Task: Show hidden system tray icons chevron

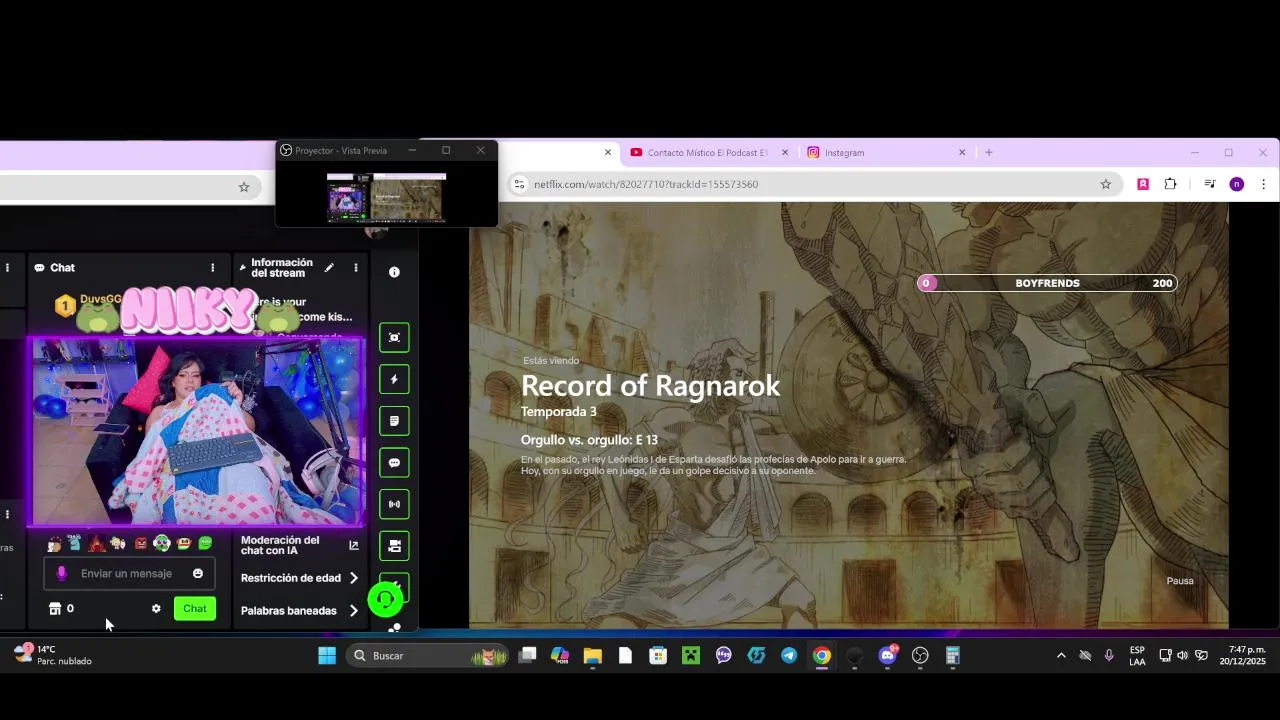Action: [x=1061, y=656]
